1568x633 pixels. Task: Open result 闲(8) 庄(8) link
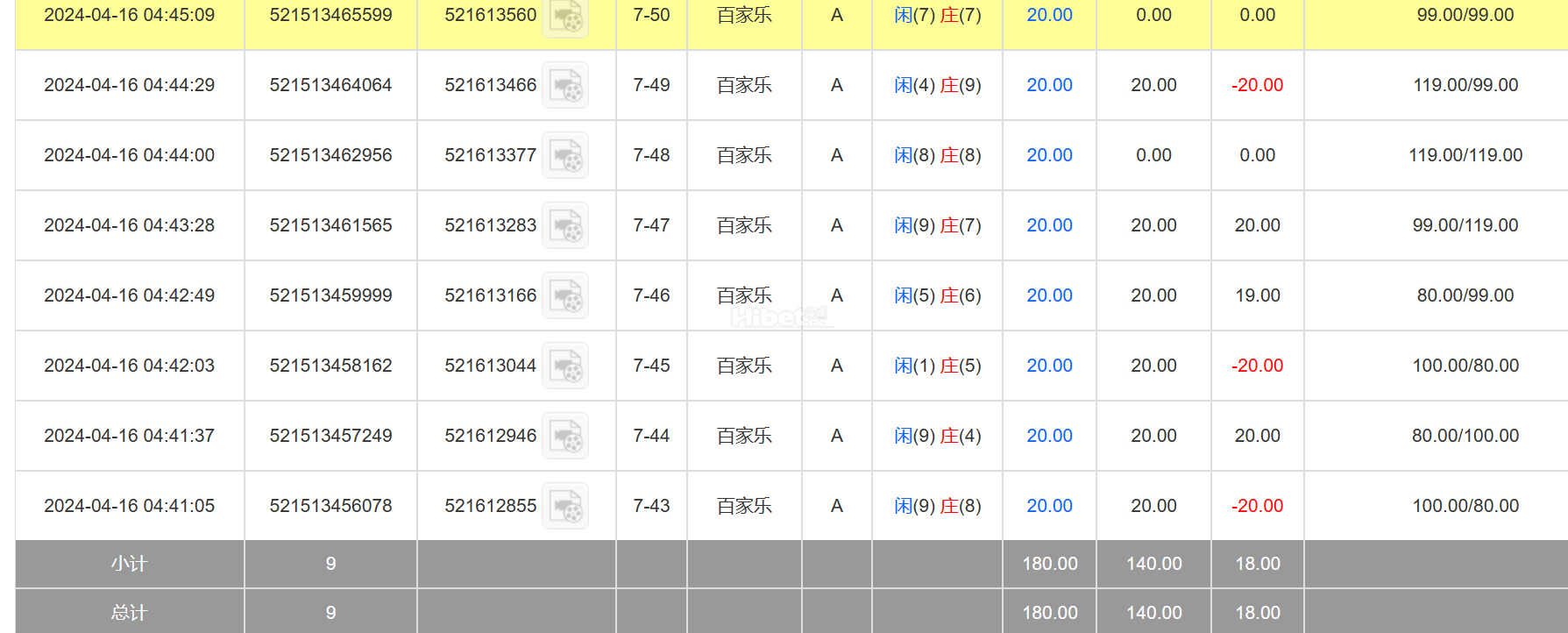coord(937,155)
